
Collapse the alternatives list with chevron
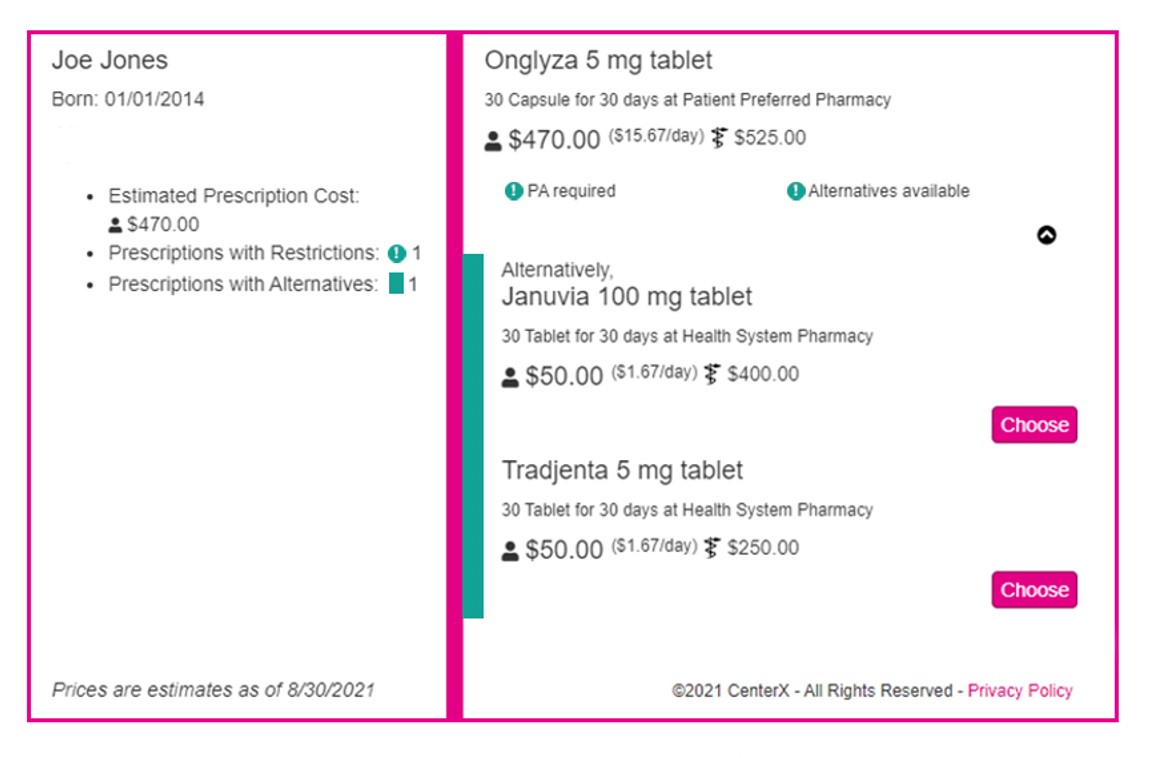[1046, 235]
